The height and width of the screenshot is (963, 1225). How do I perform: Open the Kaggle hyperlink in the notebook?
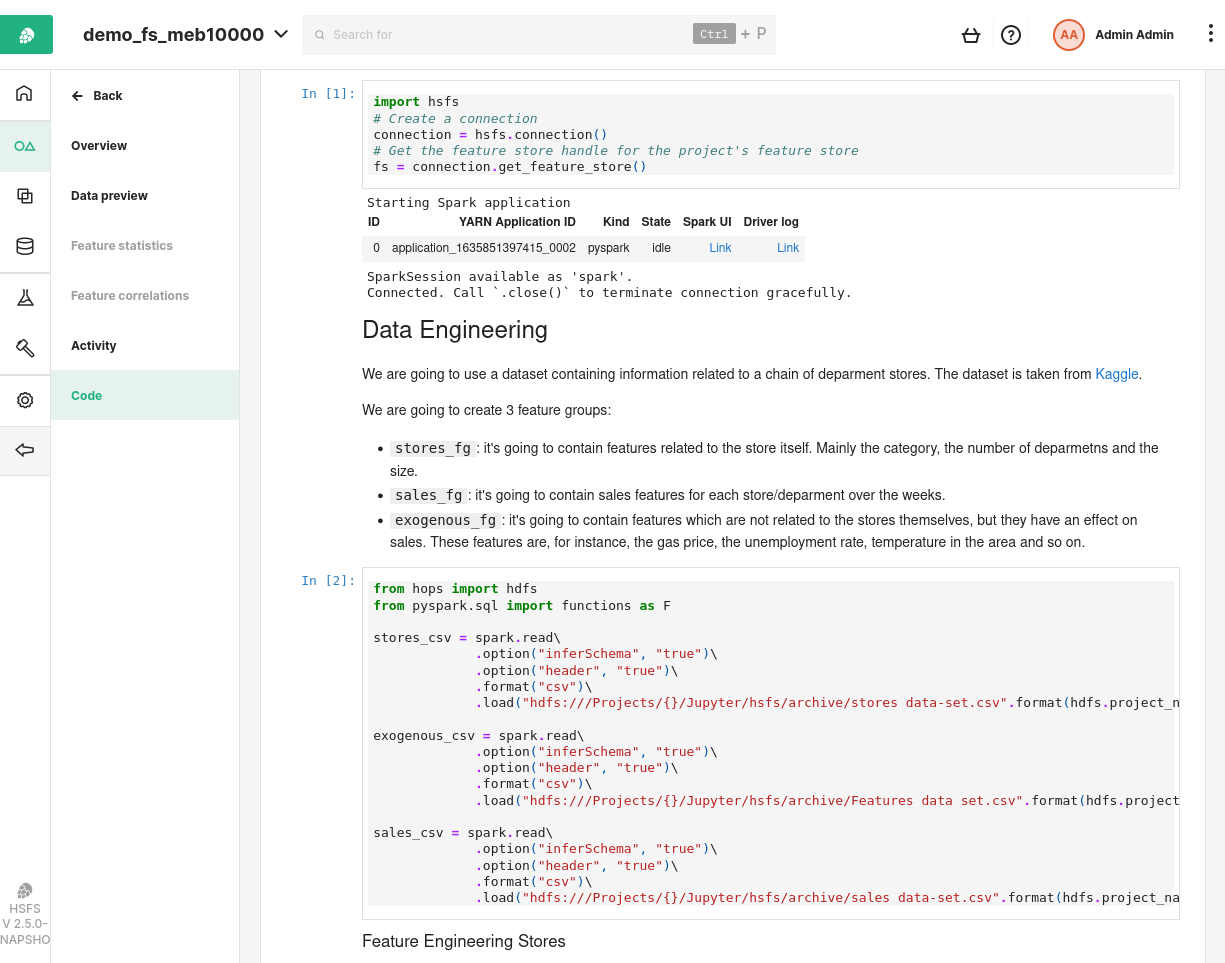coord(1117,374)
